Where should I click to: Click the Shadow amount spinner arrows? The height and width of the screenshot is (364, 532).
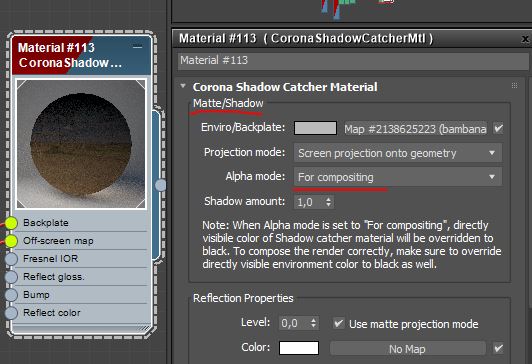point(328,202)
